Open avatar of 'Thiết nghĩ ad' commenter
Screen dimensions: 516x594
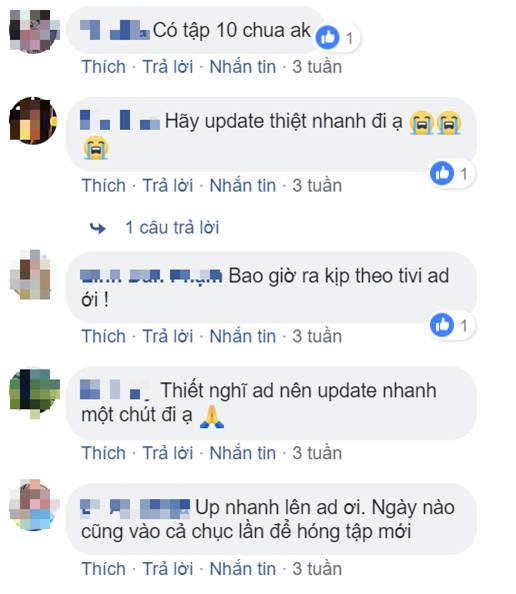click(34, 394)
